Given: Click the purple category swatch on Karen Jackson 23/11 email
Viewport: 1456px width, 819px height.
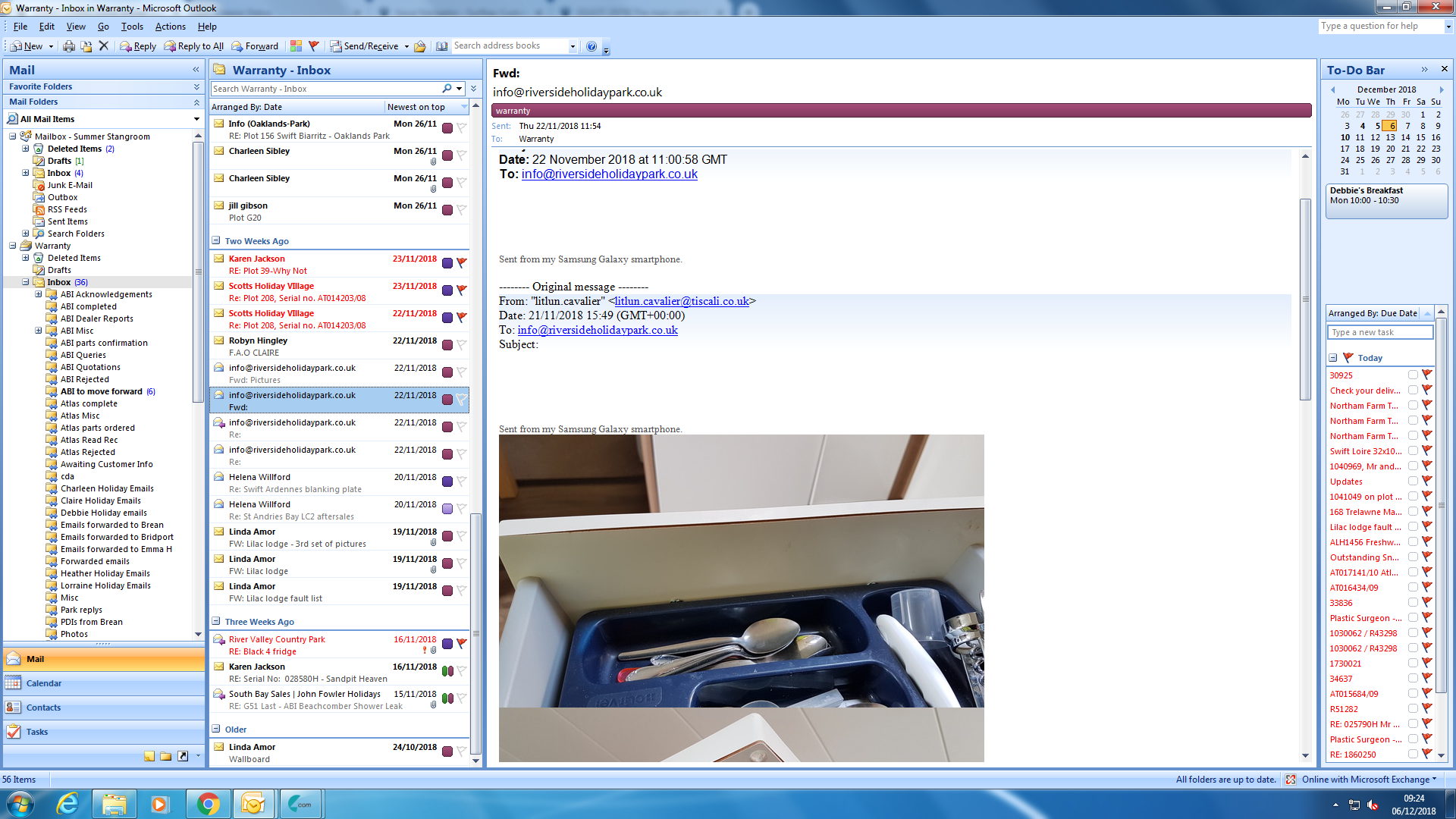Looking at the screenshot, I should [x=447, y=263].
